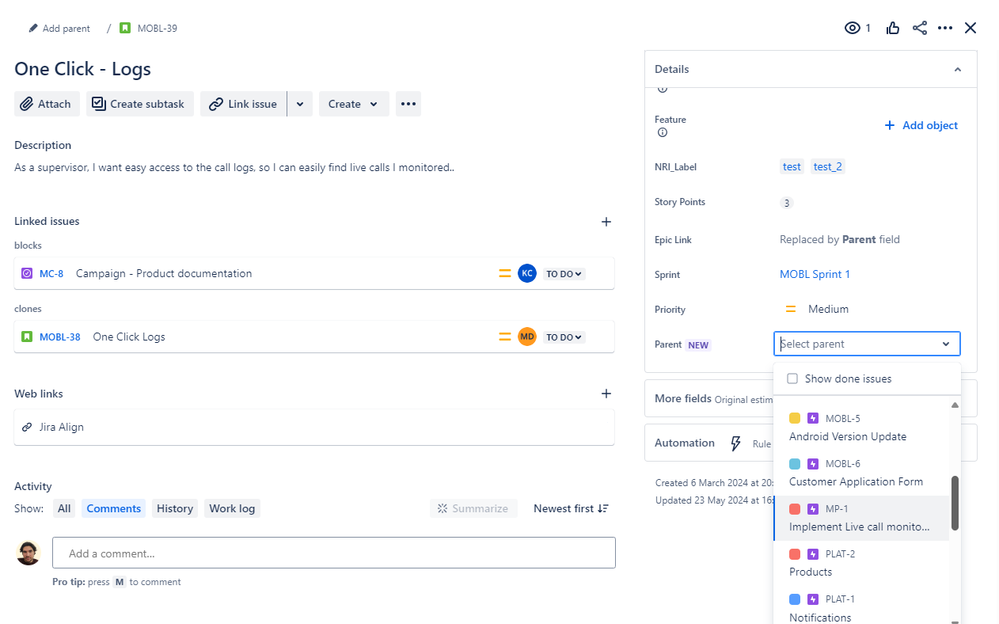Collapse the Details panel chevron
The height and width of the screenshot is (624, 999).
tap(958, 69)
